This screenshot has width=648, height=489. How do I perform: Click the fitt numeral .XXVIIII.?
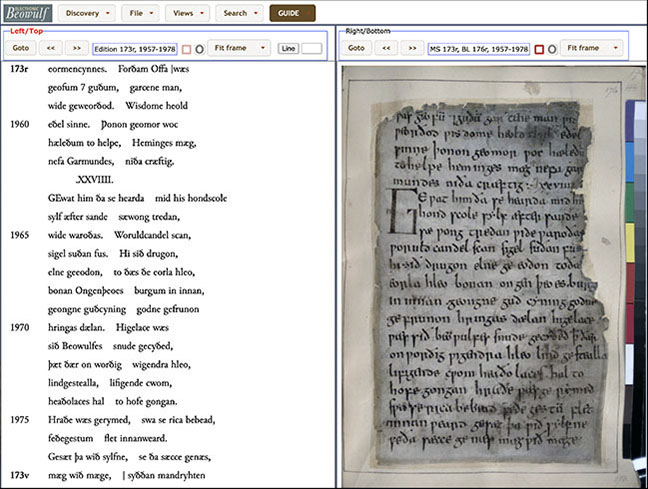coord(95,180)
